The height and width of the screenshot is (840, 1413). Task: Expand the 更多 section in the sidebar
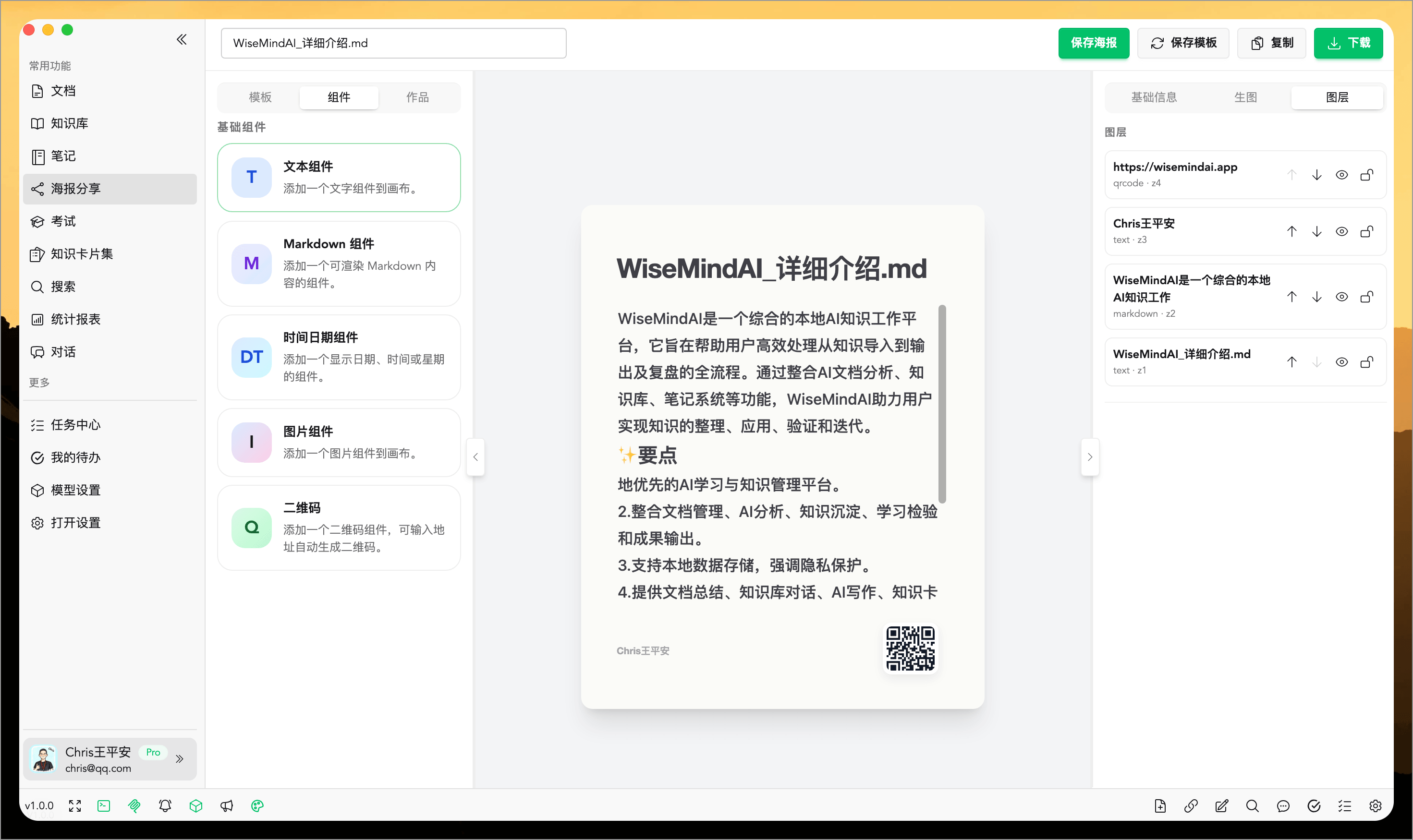[38, 382]
